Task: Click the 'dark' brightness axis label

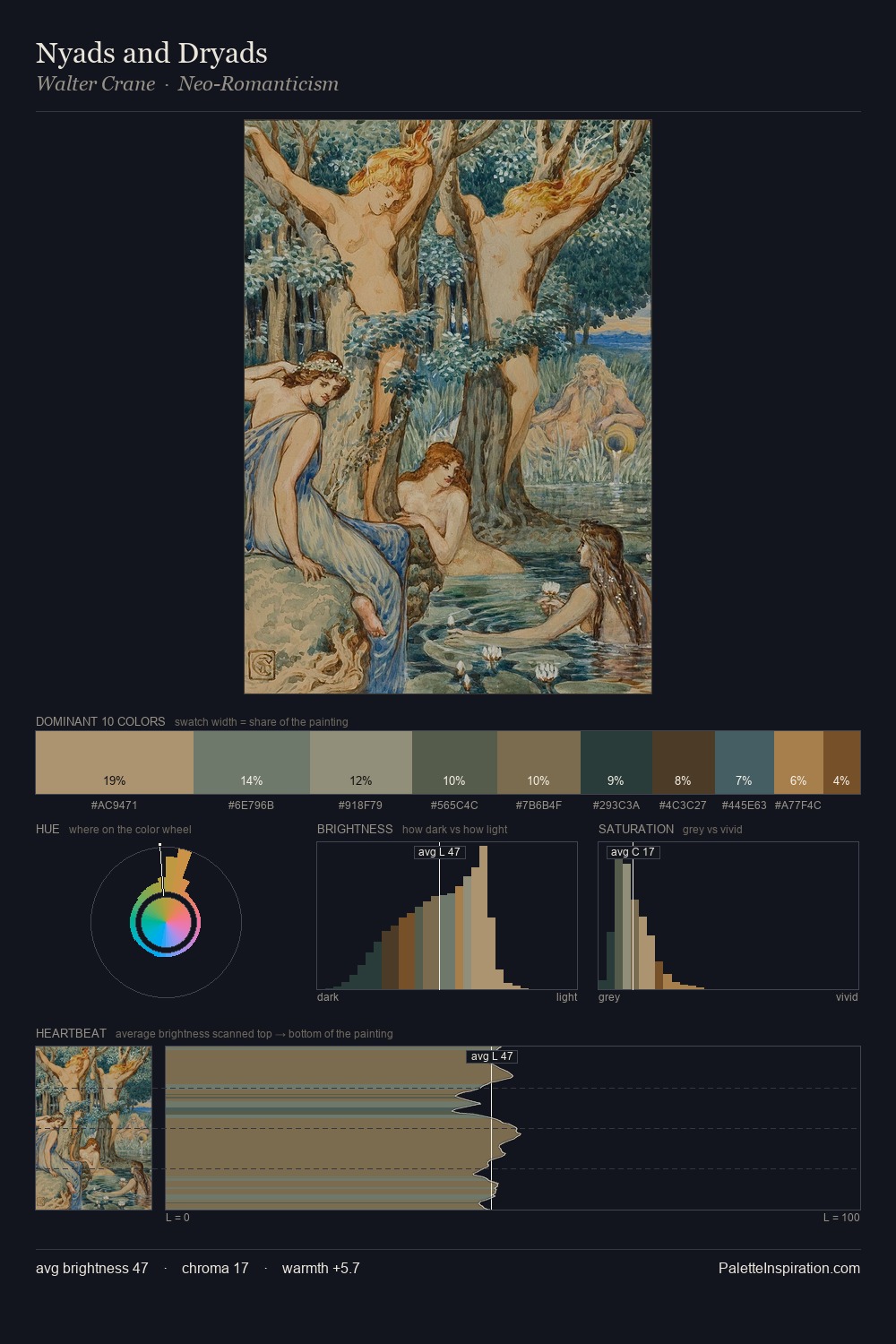Action: pyautogui.click(x=328, y=997)
